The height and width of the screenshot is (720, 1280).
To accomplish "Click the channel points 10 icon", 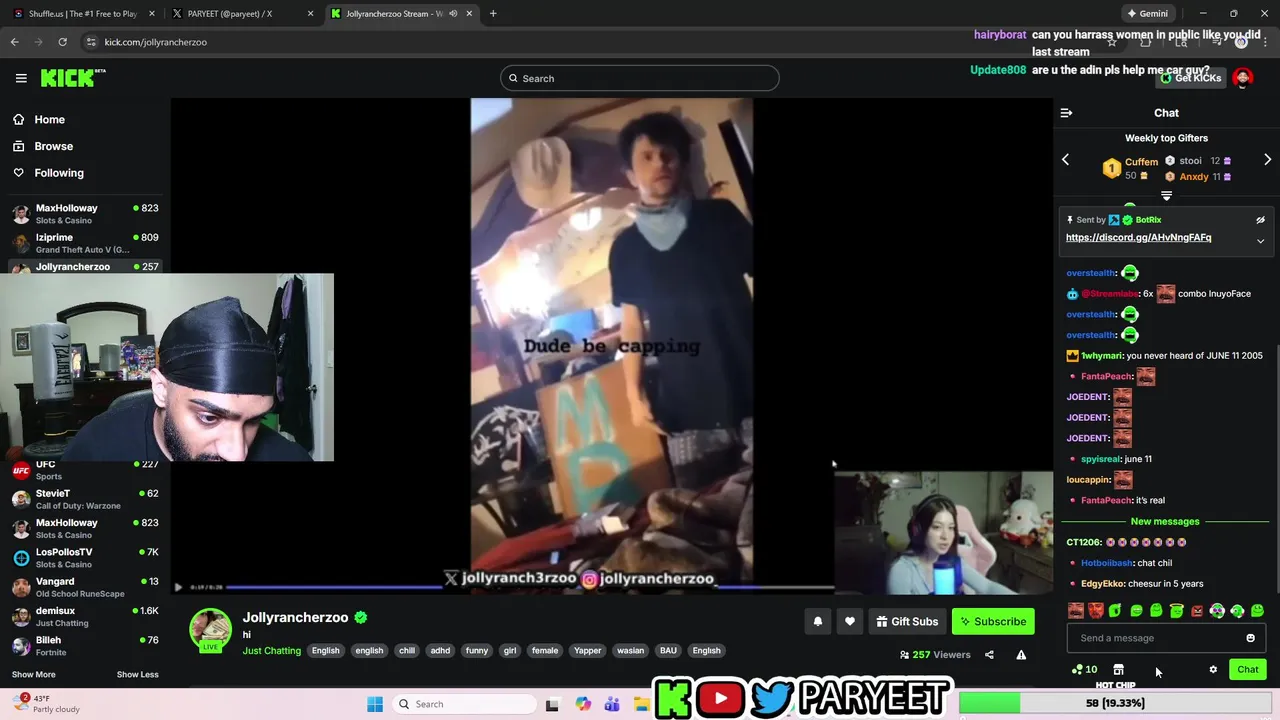I will pyautogui.click(x=1084, y=669).
